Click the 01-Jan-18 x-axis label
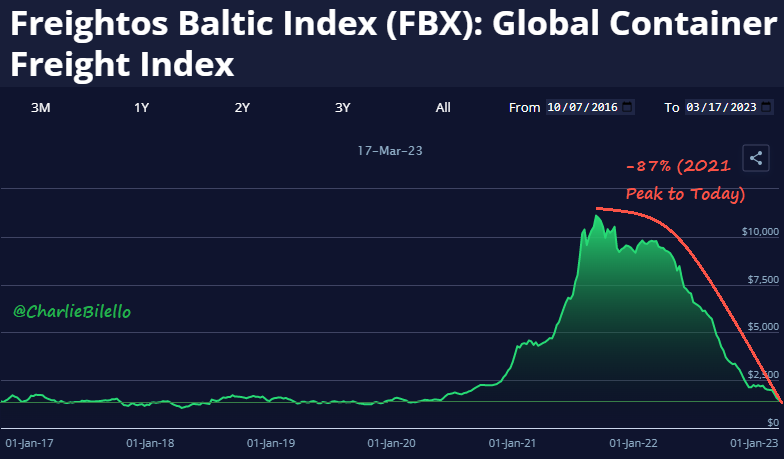 click(150, 443)
